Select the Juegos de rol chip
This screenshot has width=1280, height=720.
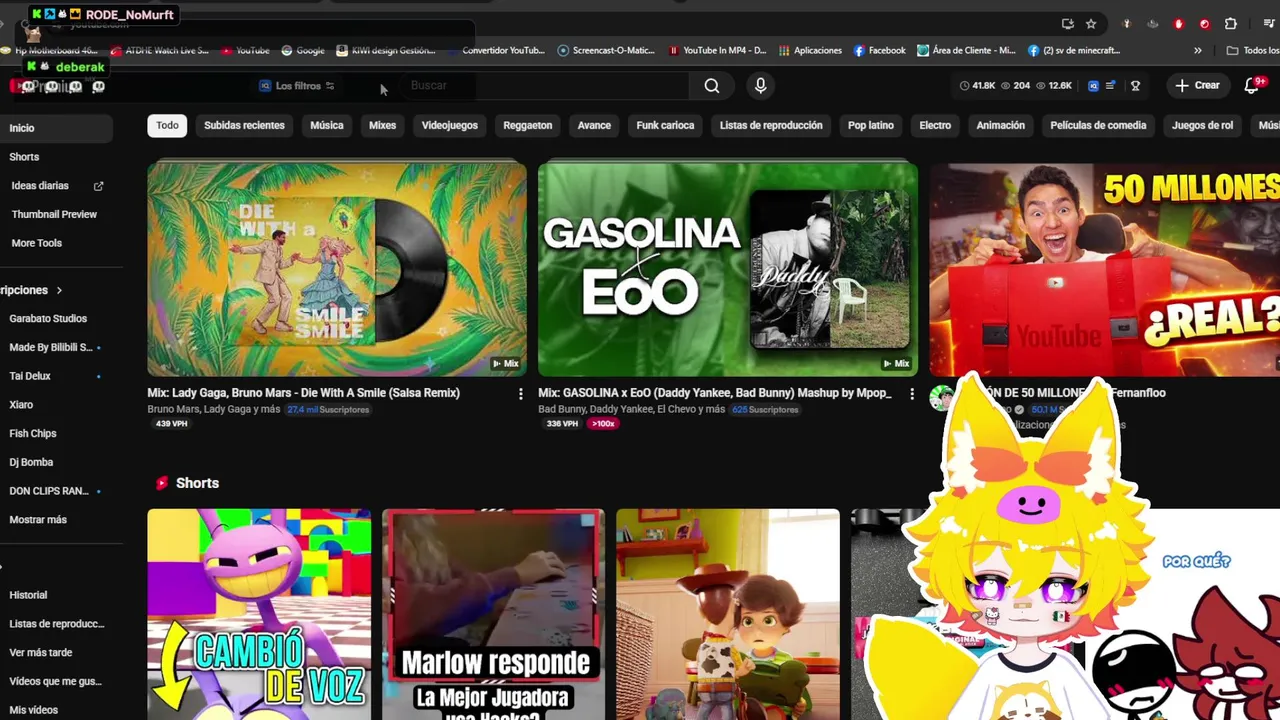point(1202,125)
